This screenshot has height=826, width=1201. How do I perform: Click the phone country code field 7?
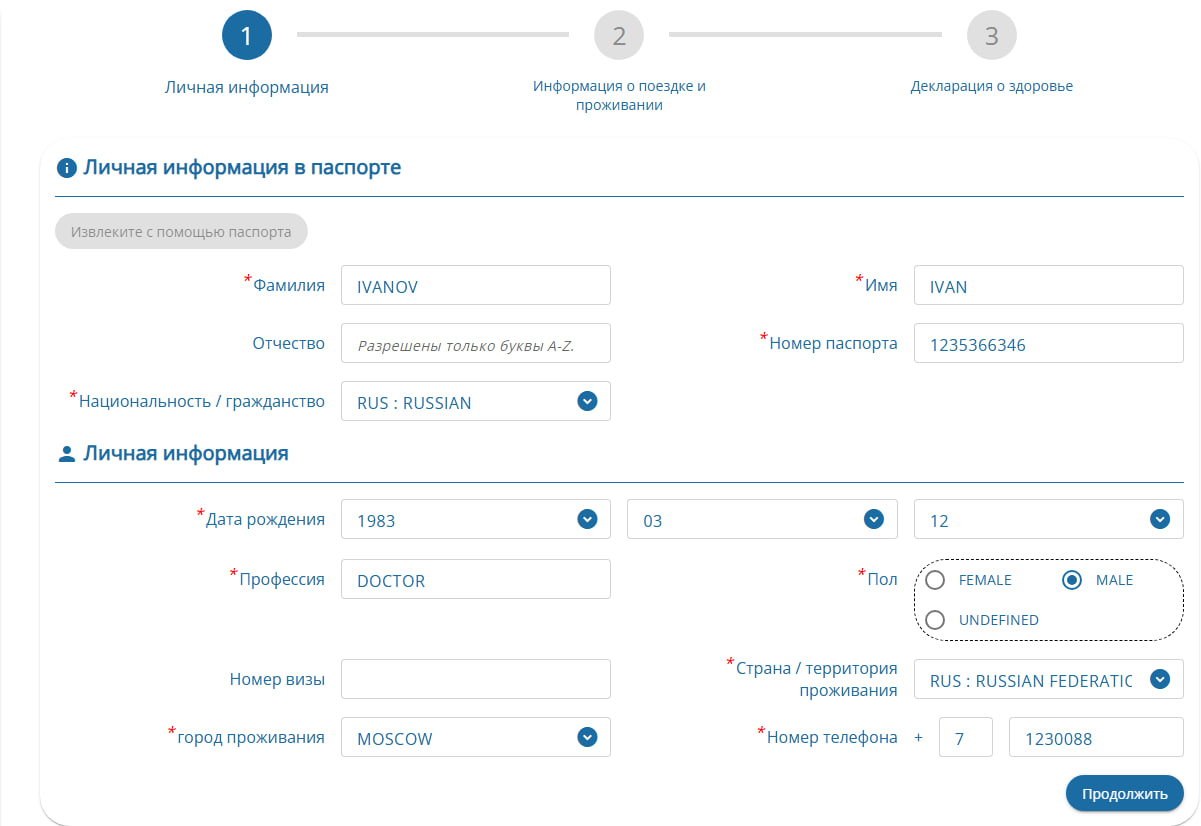[x=966, y=738]
